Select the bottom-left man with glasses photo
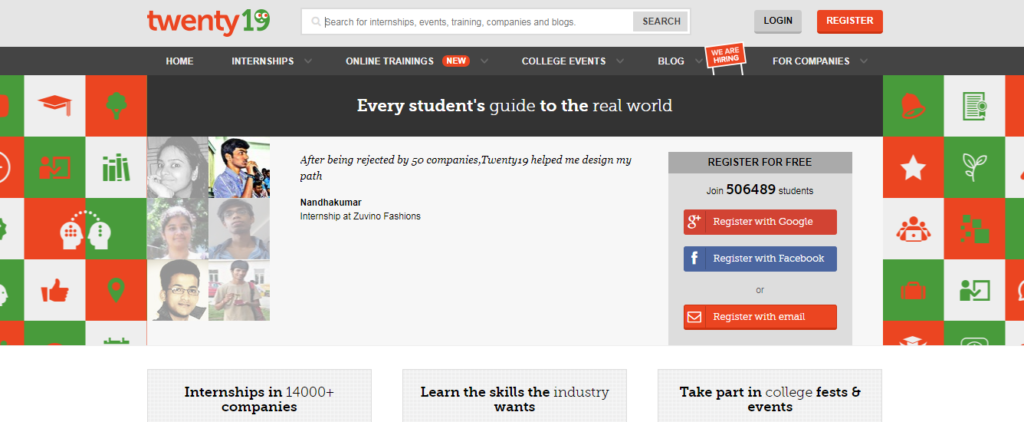The width and height of the screenshot is (1024, 422). tap(178, 290)
